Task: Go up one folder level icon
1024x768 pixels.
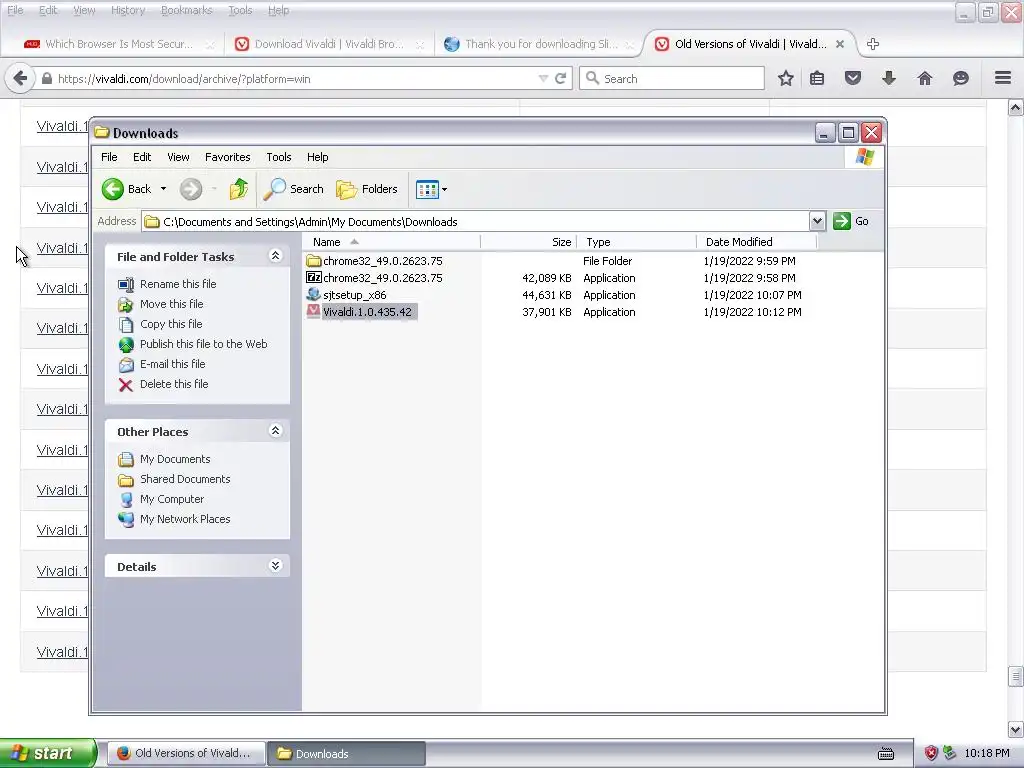Action: (238, 189)
